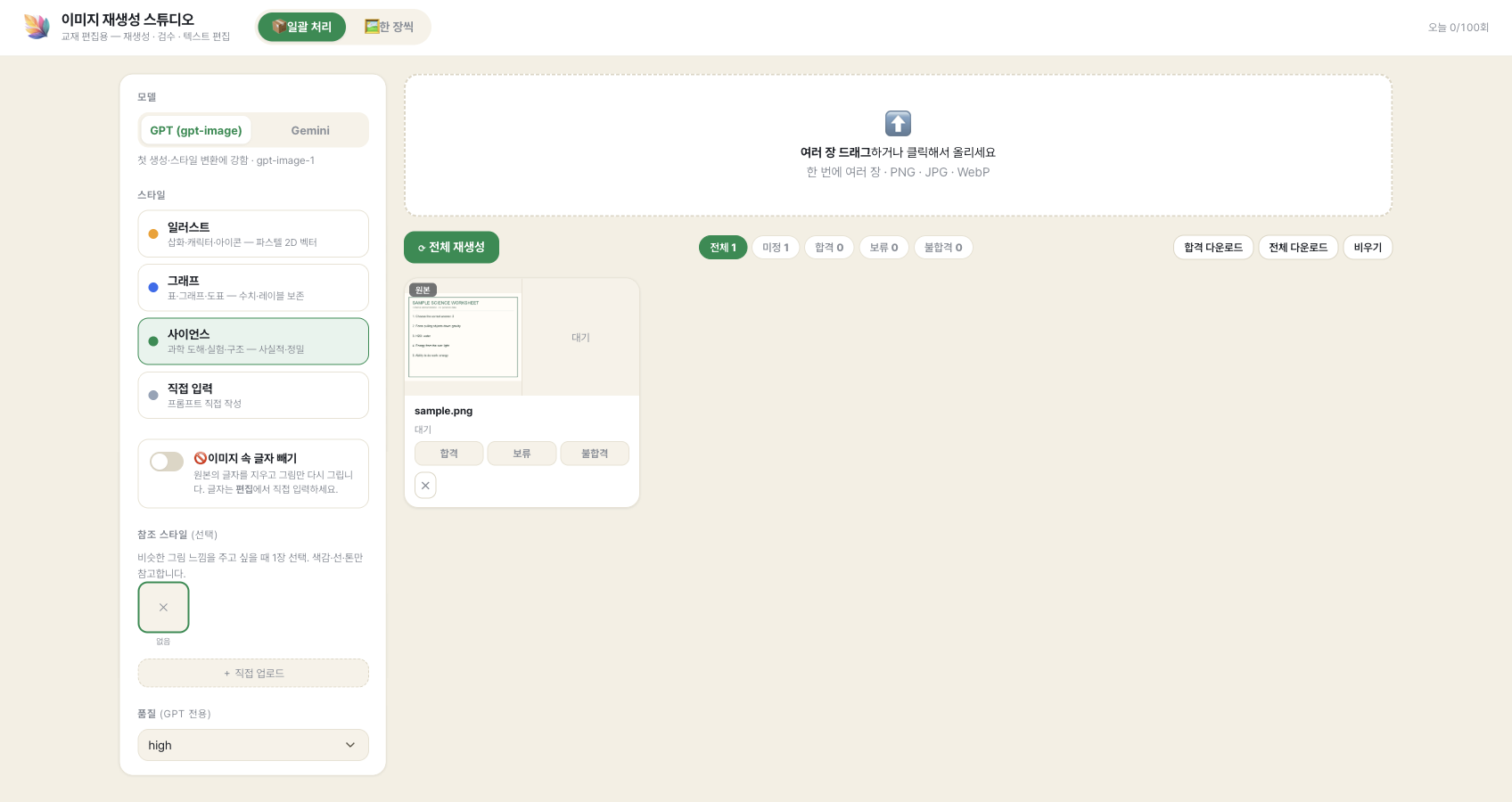Viewport: 1512px width, 802px height.
Task: Click the 이미지 재생성 스튜디오 title
Action: pyautogui.click(x=127, y=20)
